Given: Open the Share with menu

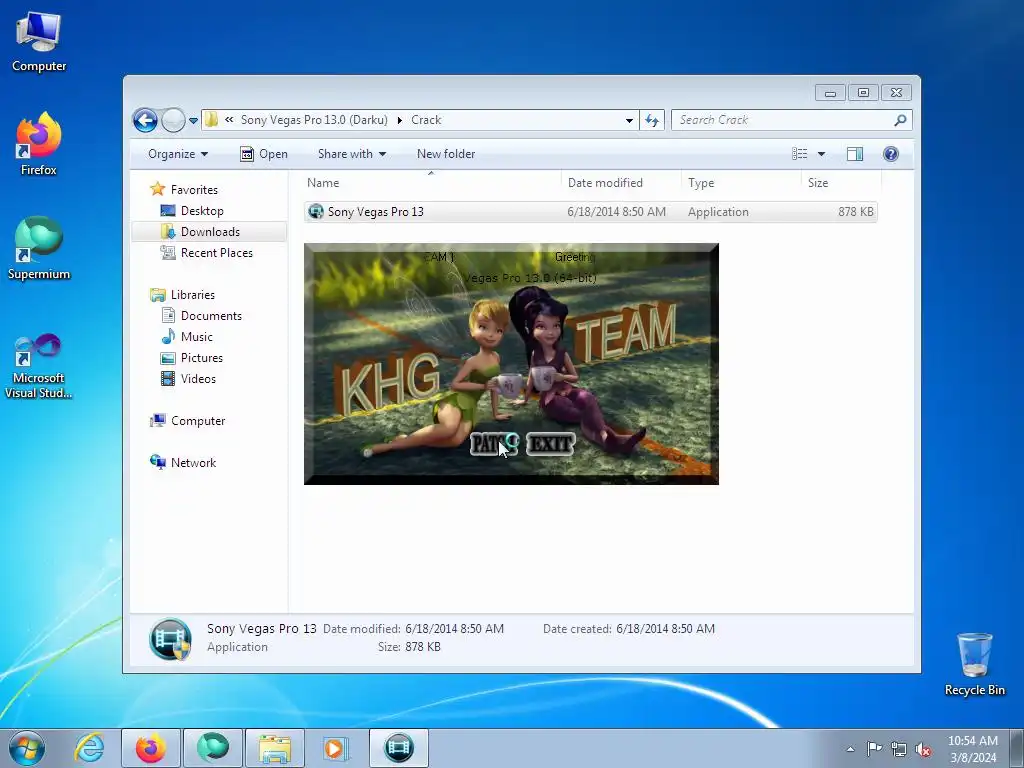Looking at the screenshot, I should pos(352,154).
